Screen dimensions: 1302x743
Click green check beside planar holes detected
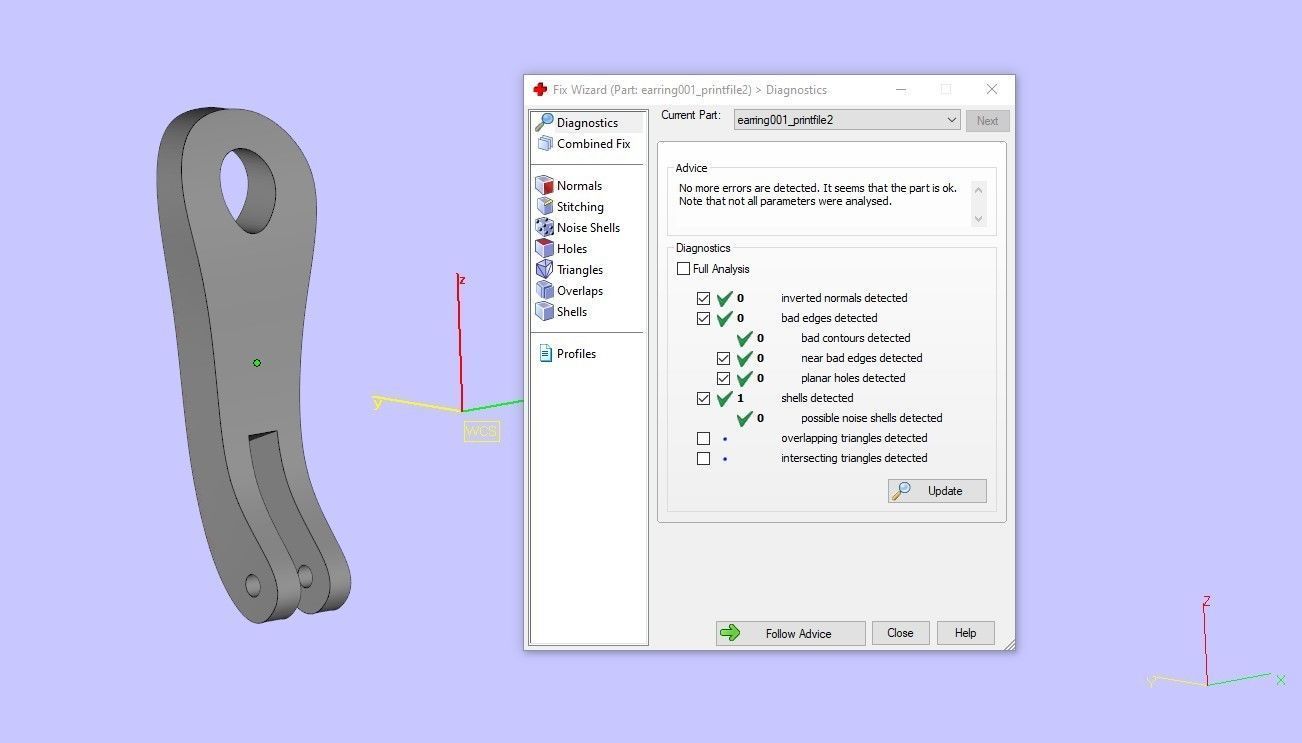[x=745, y=378]
